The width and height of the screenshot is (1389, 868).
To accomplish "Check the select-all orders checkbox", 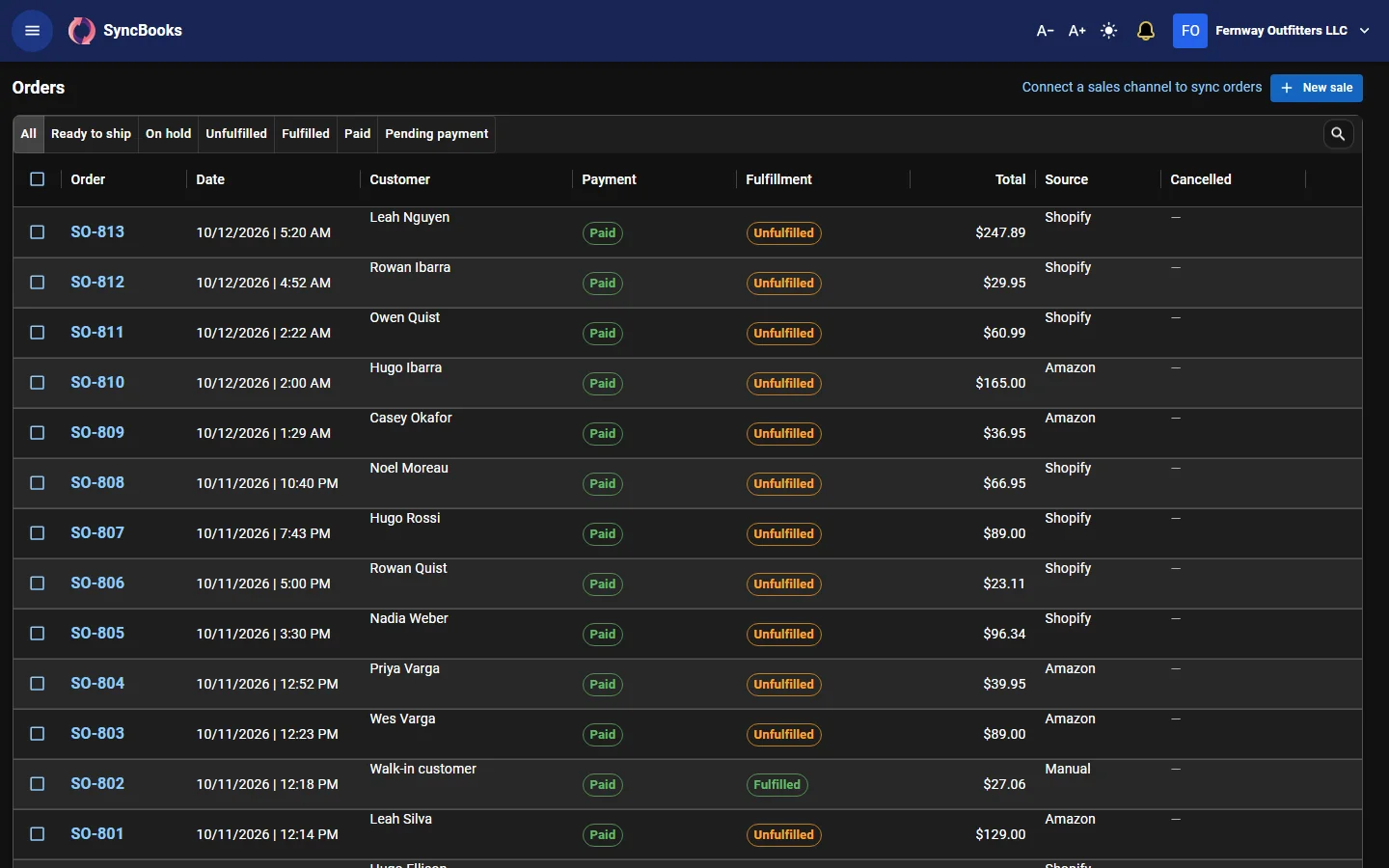I will click(x=38, y=179).
